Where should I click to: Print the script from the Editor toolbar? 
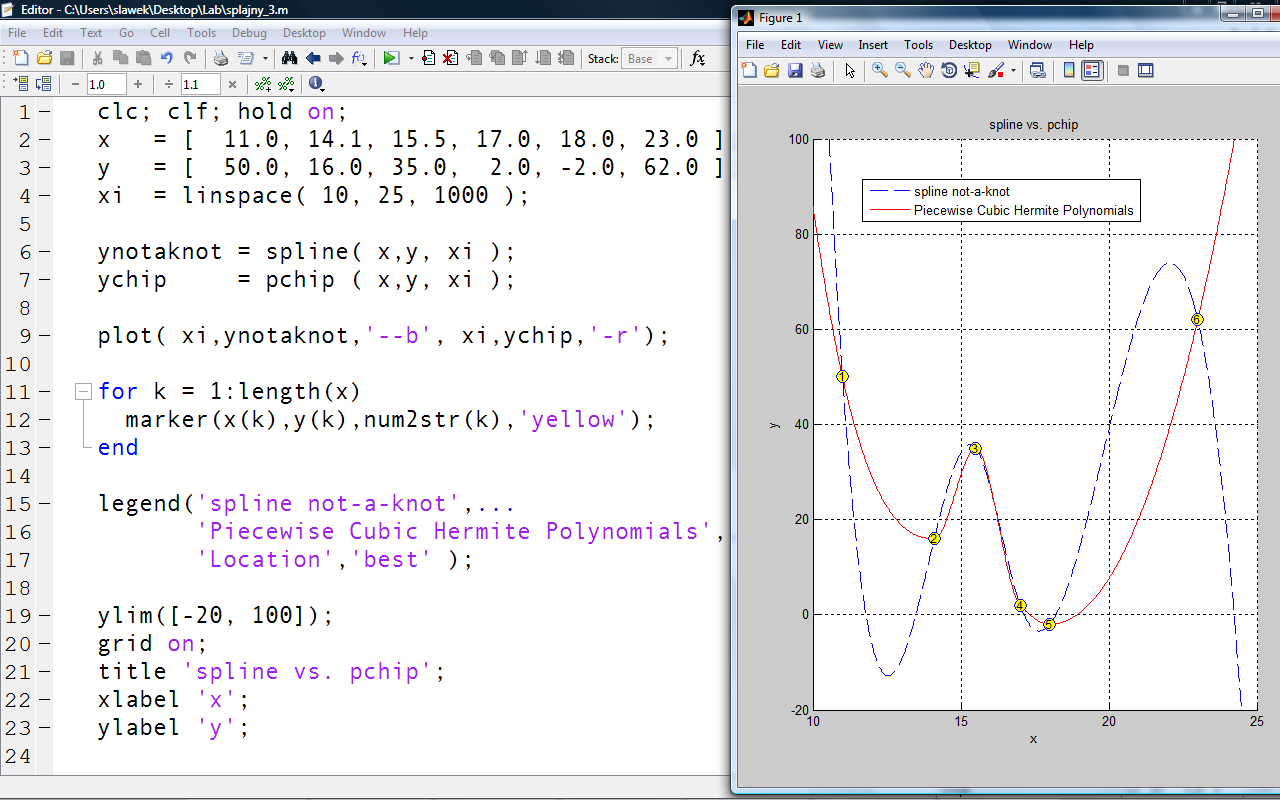(221, 58)
